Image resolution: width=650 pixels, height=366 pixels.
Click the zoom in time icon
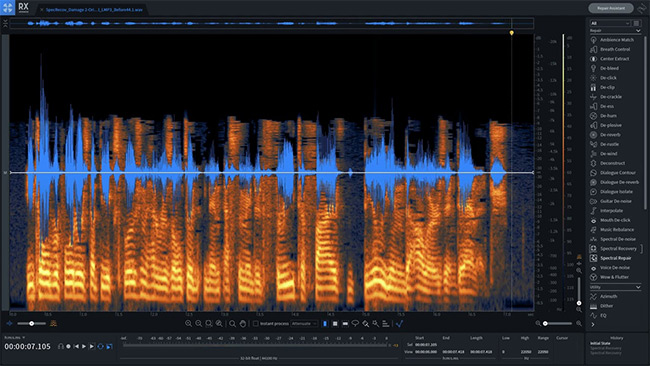pyautogui.click(x=189, y=324)
